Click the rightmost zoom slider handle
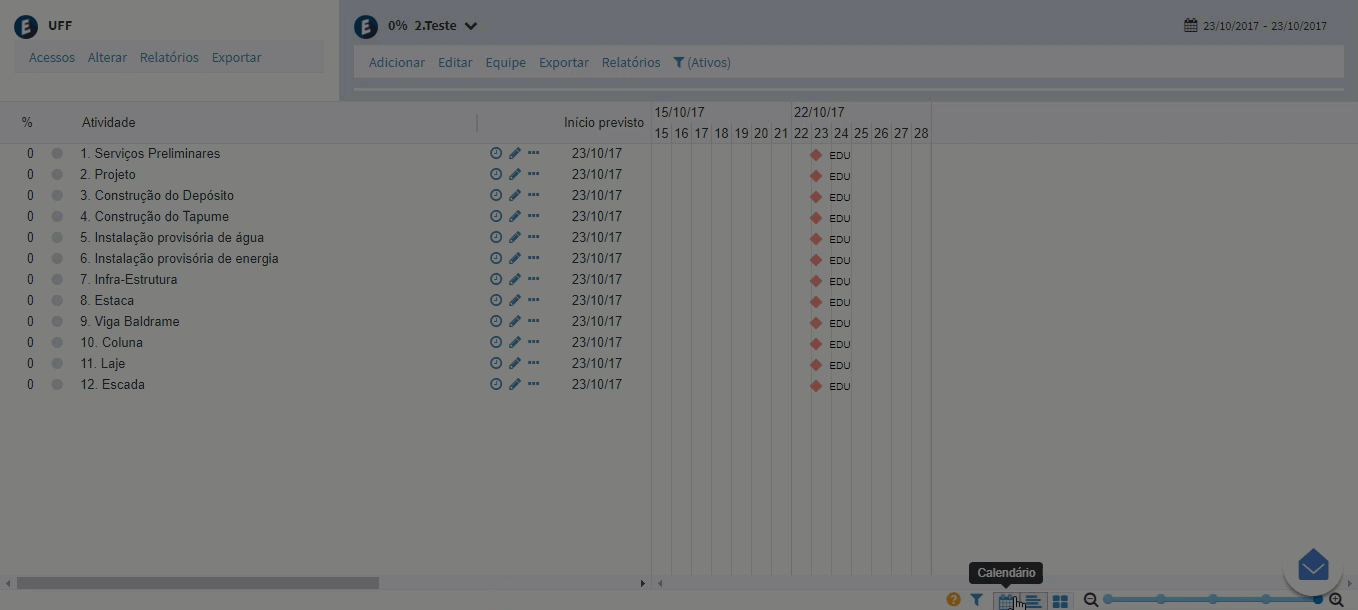 tap(1318, 599)
